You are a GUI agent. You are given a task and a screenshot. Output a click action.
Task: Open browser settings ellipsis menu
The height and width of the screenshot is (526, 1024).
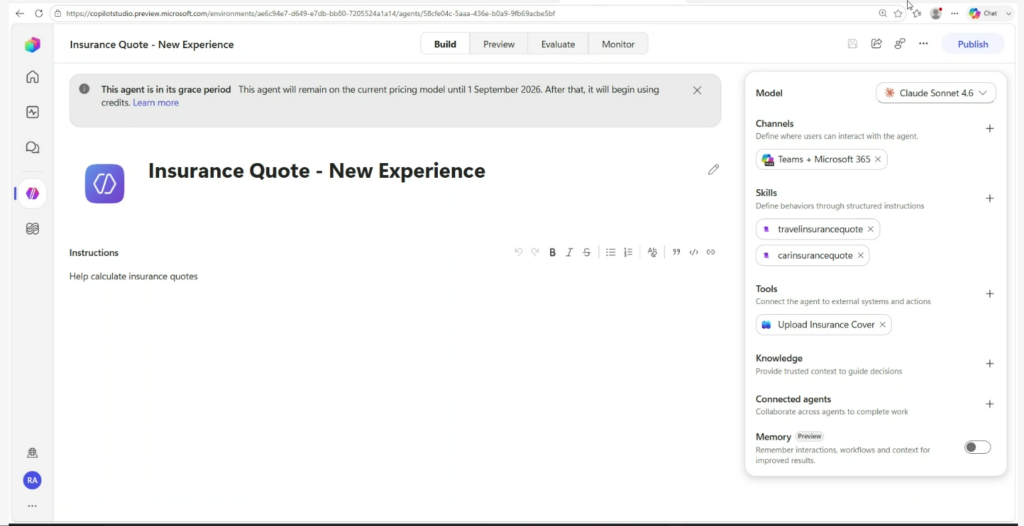pyautogui.click(x=954, y=13)
